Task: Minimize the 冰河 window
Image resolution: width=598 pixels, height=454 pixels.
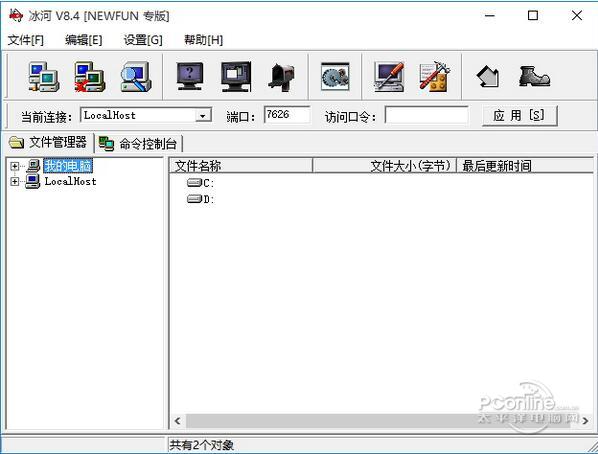Action: [x=490, y=16]
